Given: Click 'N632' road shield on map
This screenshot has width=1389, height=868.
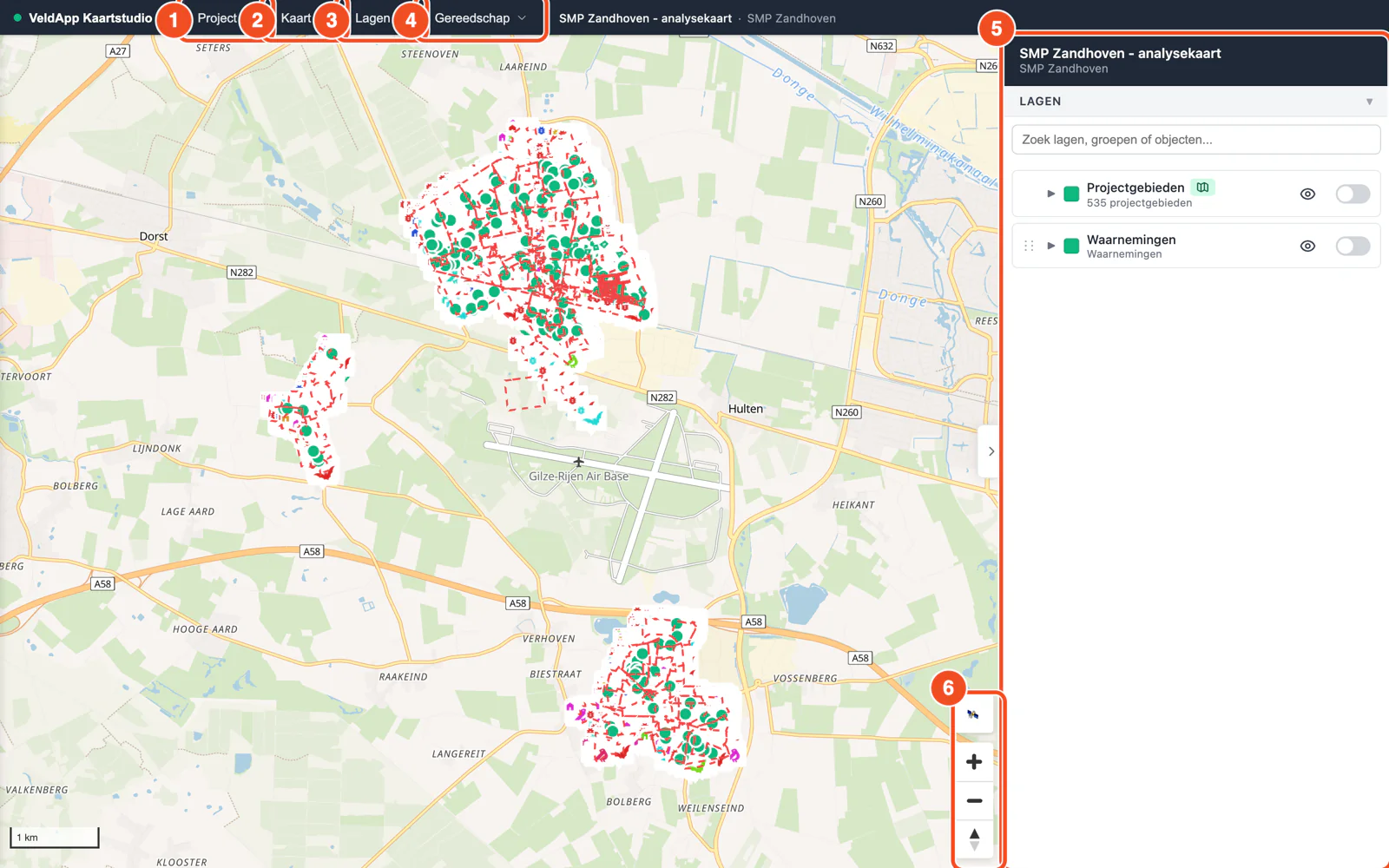Looking at the screenshot, I should (x=881, y=46).
